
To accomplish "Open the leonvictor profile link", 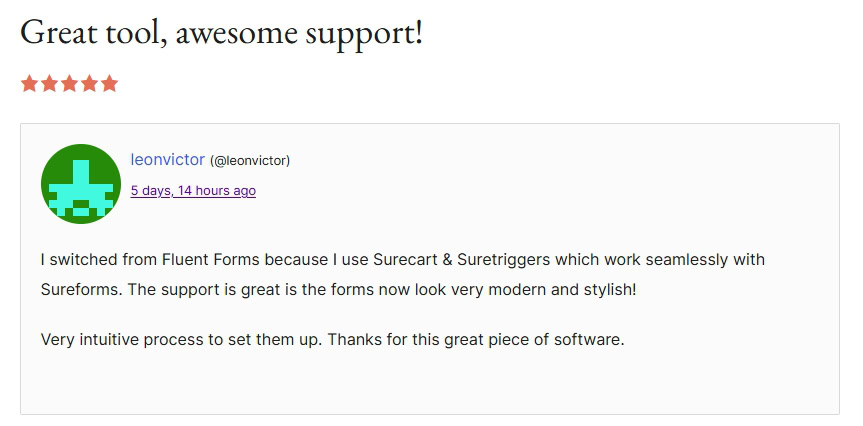I will 167,160.
